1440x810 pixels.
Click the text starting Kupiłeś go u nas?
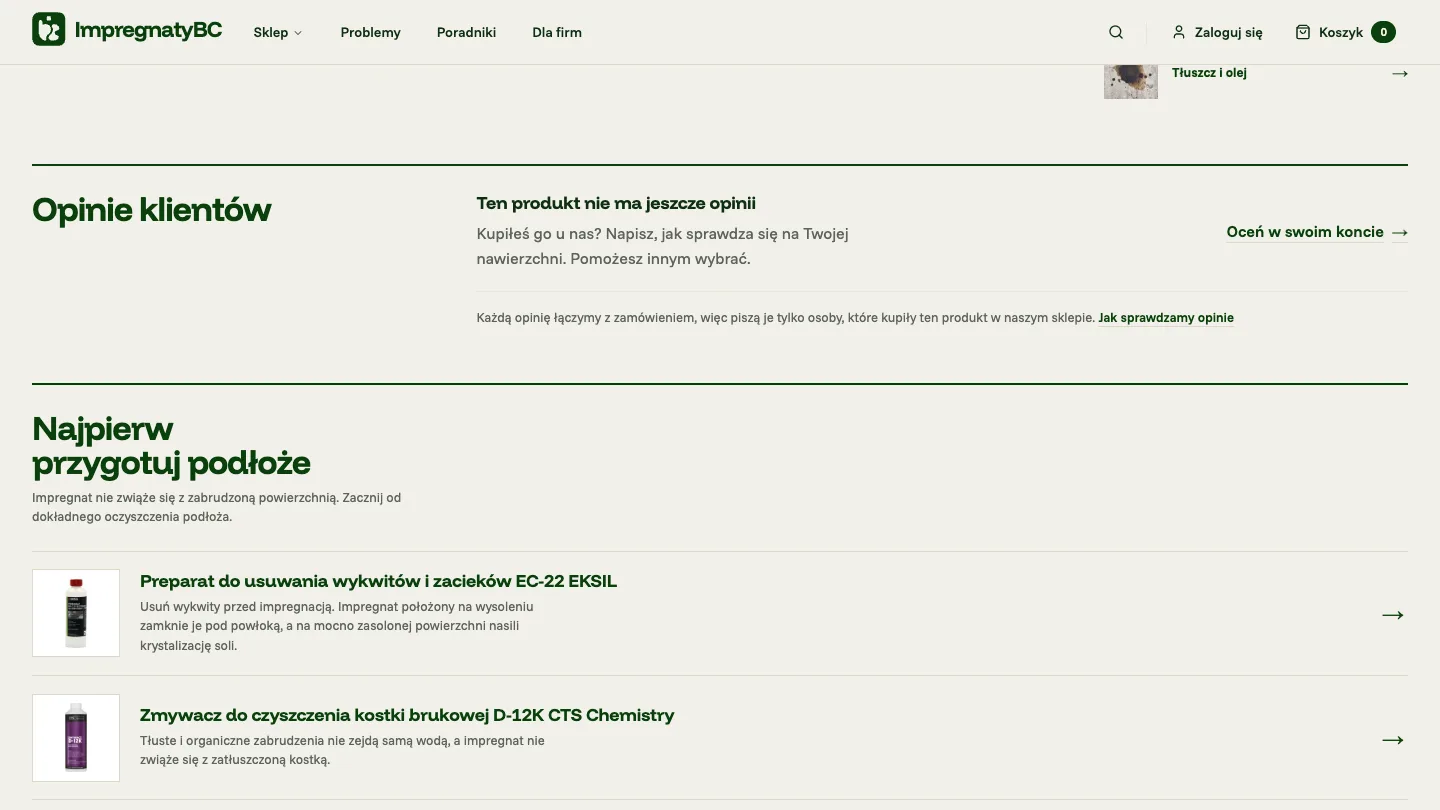point(663,246)
